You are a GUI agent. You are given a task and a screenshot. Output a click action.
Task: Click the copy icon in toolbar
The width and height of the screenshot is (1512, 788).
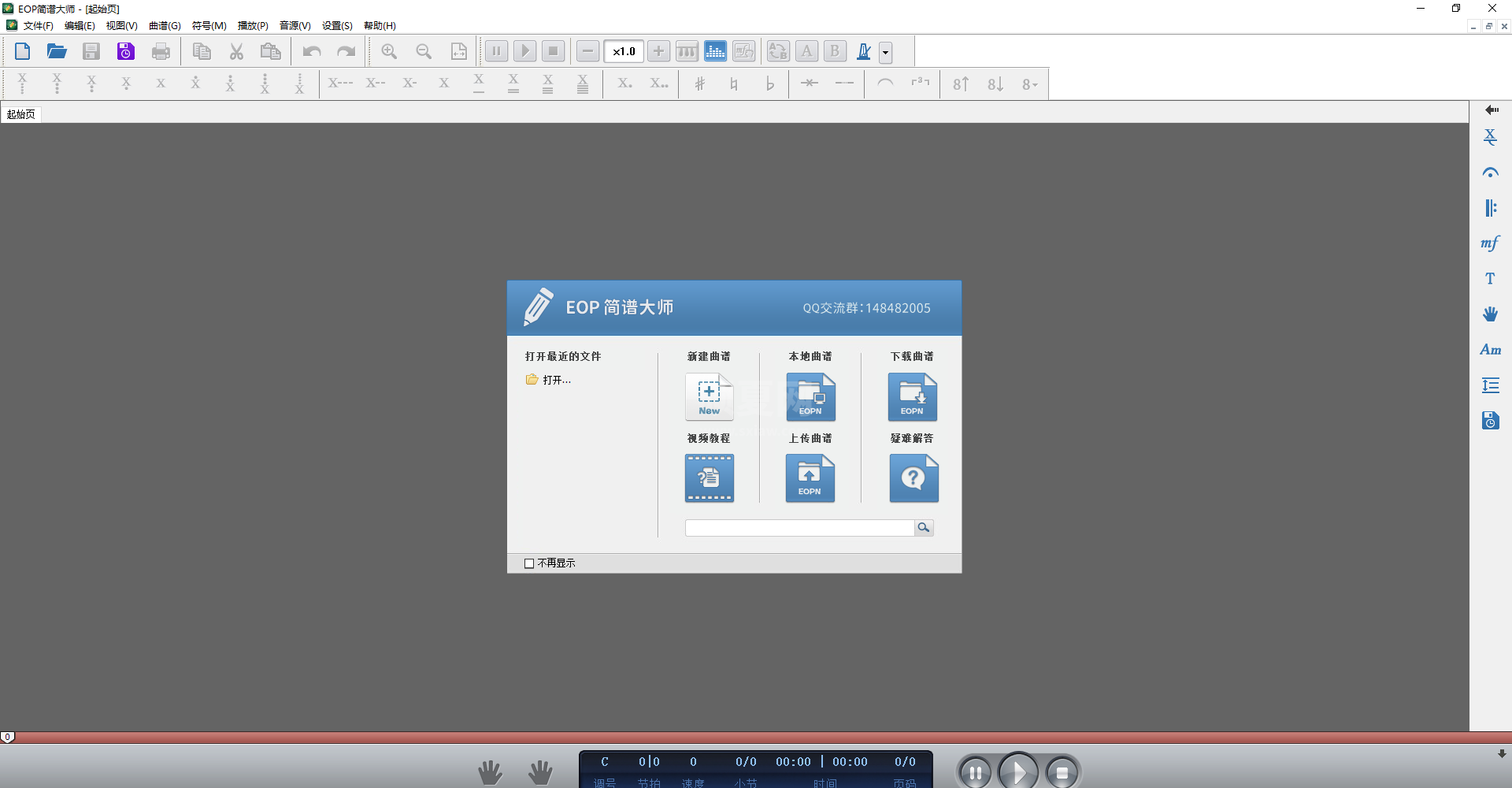pyautogui.click(x=202, y=52)
